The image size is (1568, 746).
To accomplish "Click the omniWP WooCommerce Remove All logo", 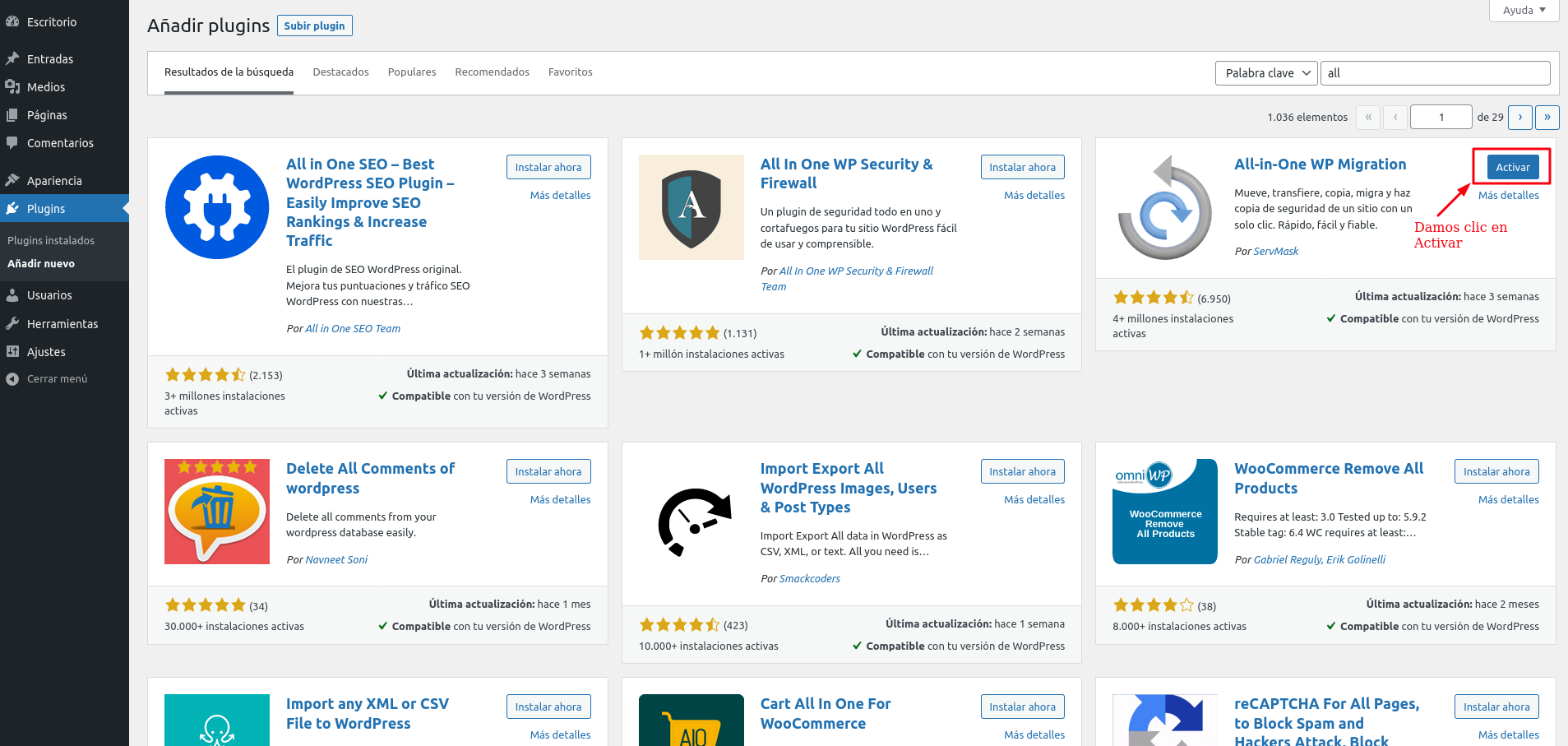I will pyautogui.click(x=1165, y=512).
